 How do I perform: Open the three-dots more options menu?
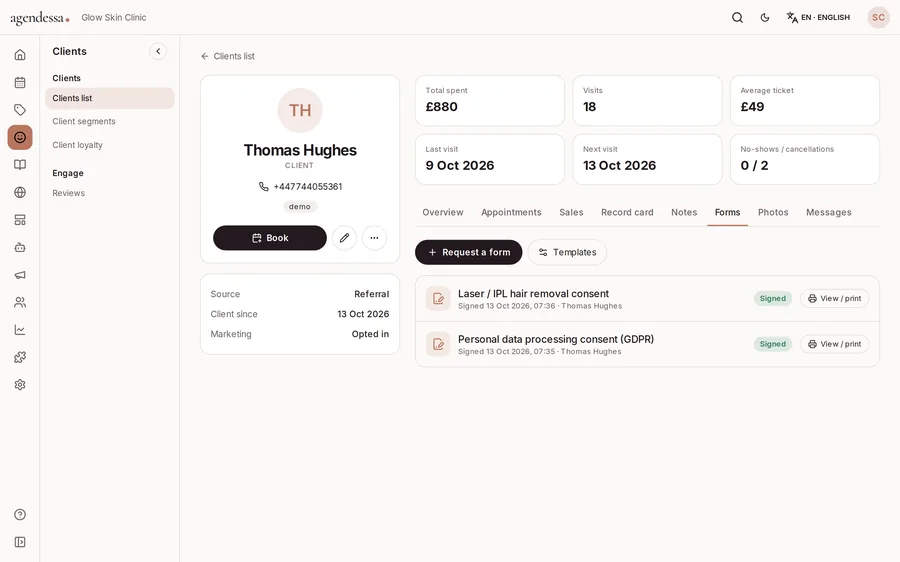tap(374, 238)
